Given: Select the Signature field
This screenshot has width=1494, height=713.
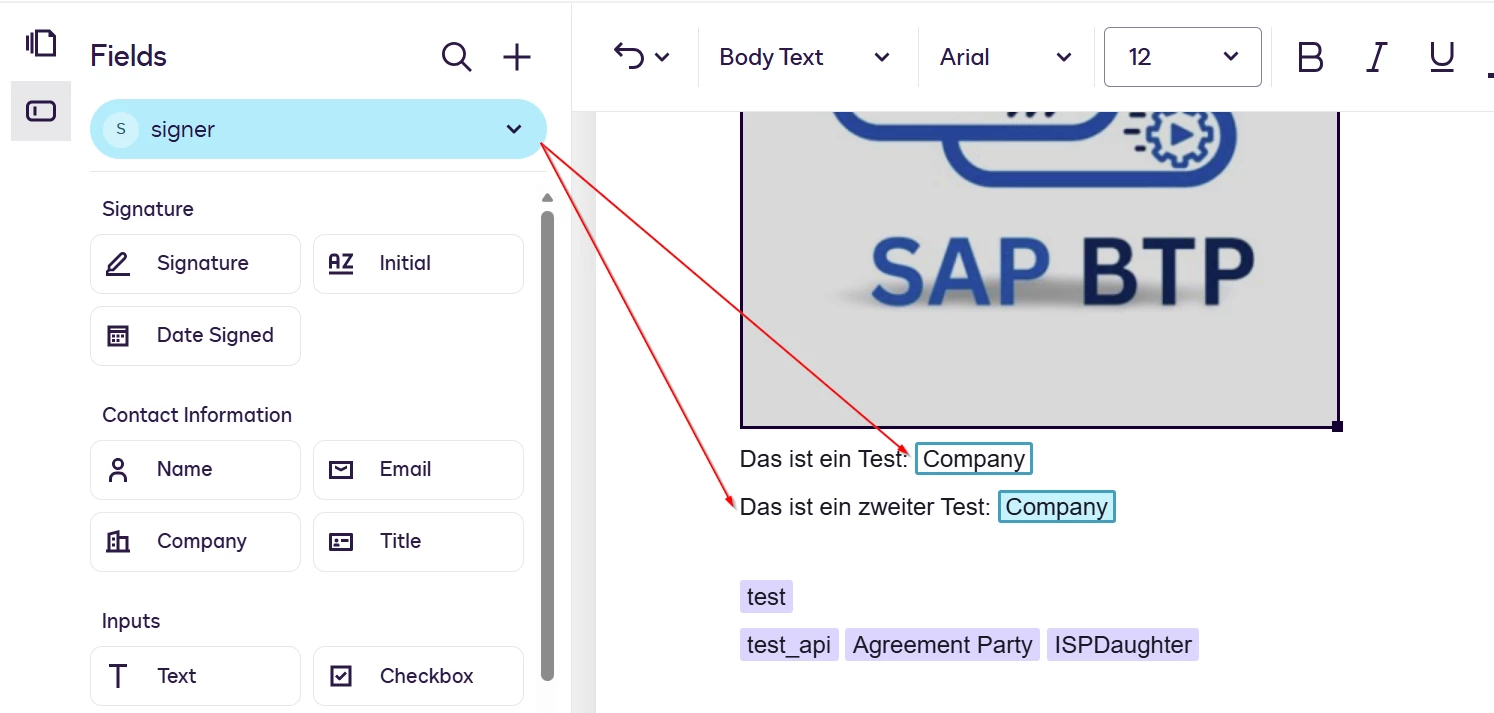Looking at the screenshot, I should (195, 264).
